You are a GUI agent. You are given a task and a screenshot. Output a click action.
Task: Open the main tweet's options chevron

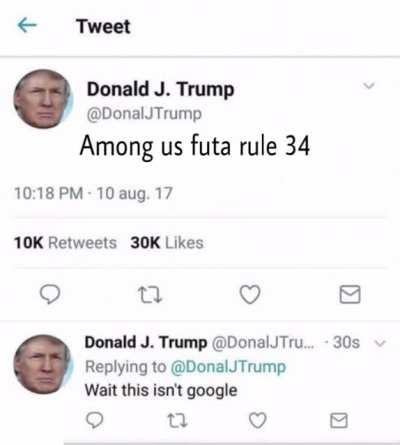coord(369,86)
